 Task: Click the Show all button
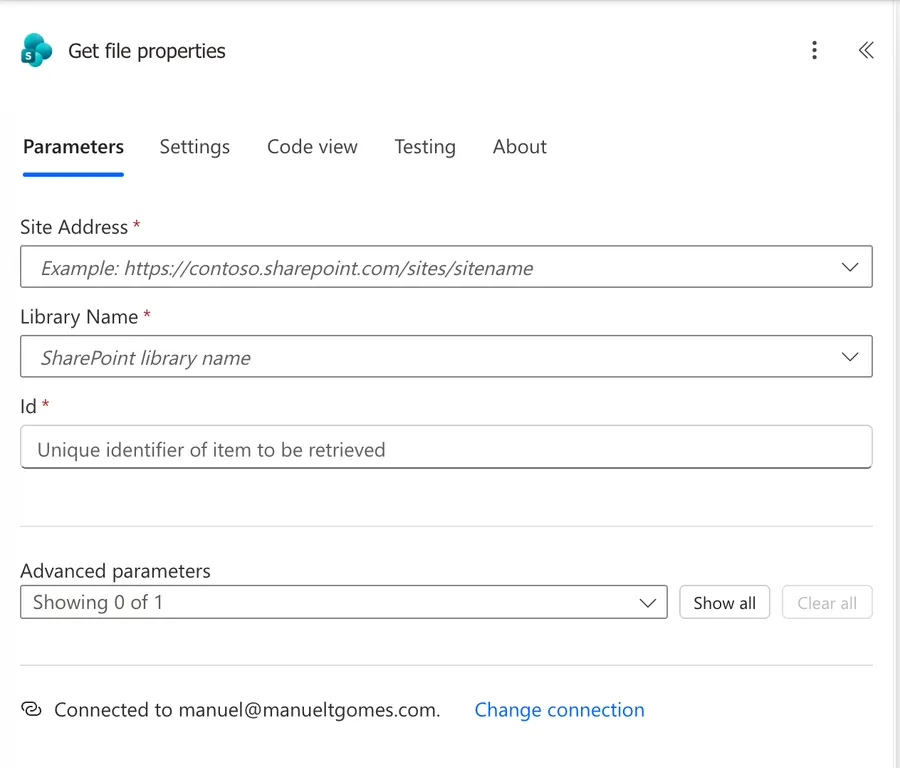(724, 602)
